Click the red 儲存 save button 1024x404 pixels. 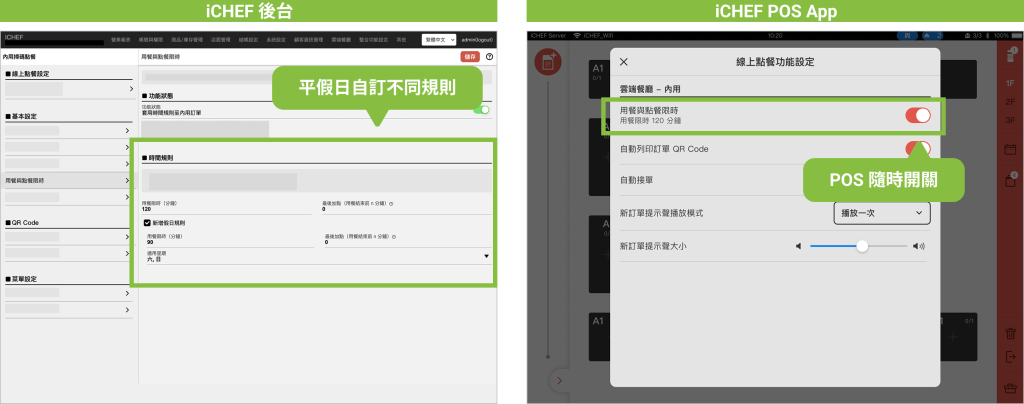point(470,57)
